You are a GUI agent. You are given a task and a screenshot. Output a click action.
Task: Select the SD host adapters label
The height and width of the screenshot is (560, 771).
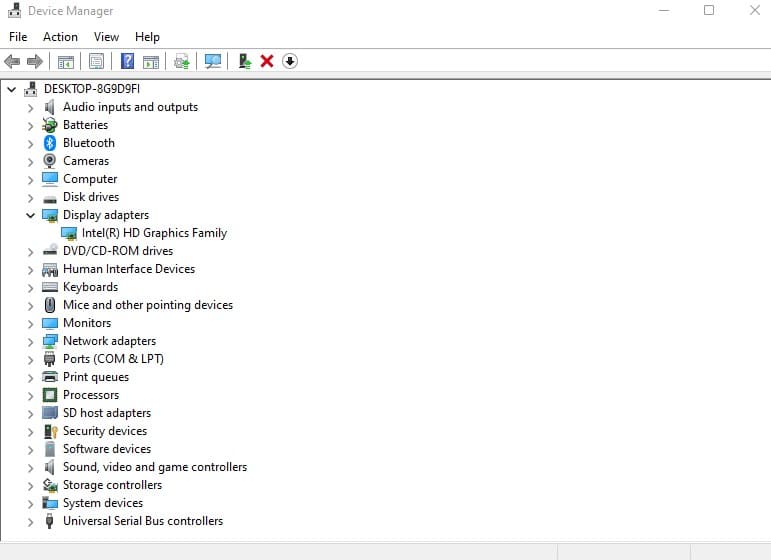click(x=107, y=413)
